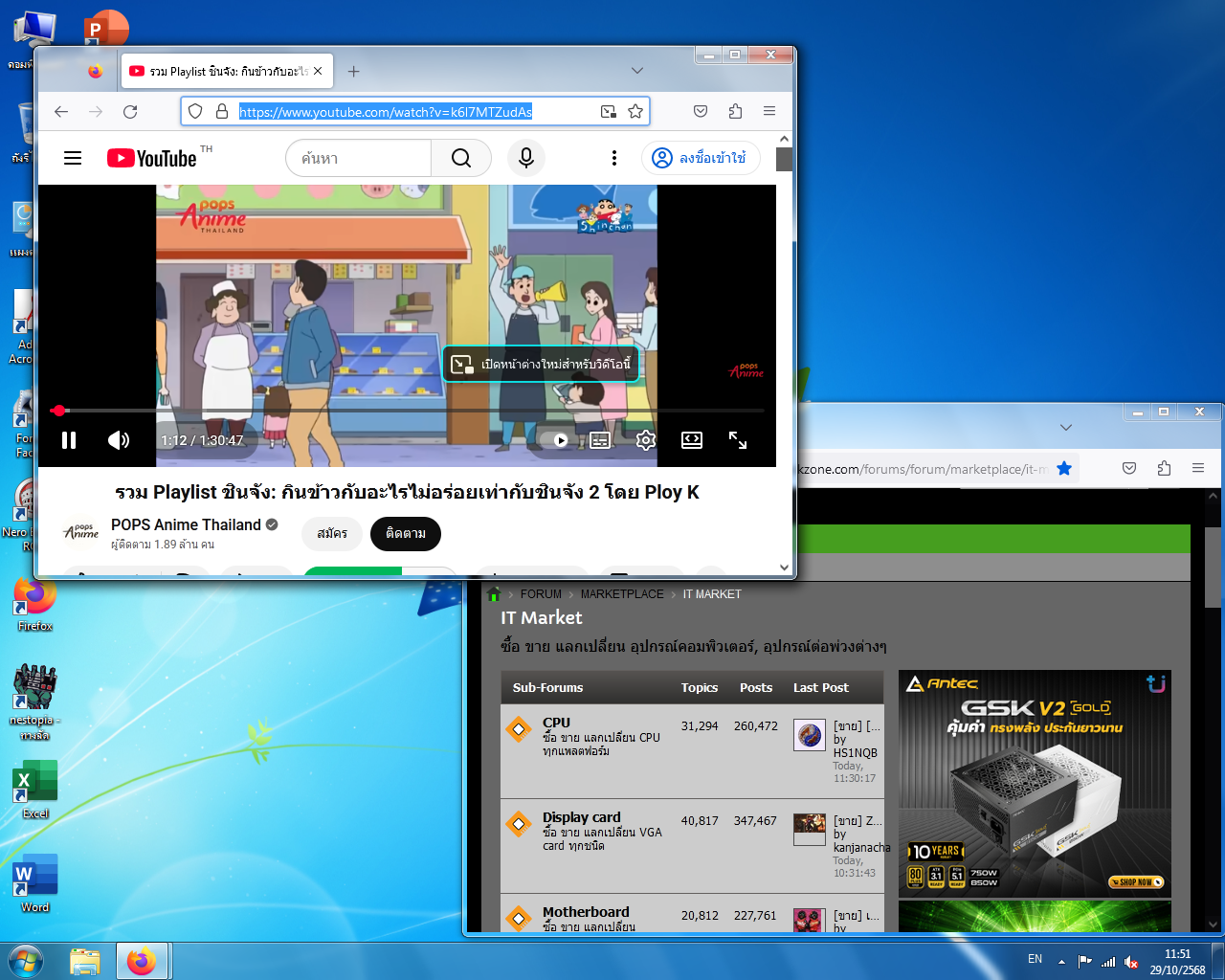This screenshot has width=1225, height=980.
Task: Open the YouTube guide hamburger menu
Action: (73, 158)
